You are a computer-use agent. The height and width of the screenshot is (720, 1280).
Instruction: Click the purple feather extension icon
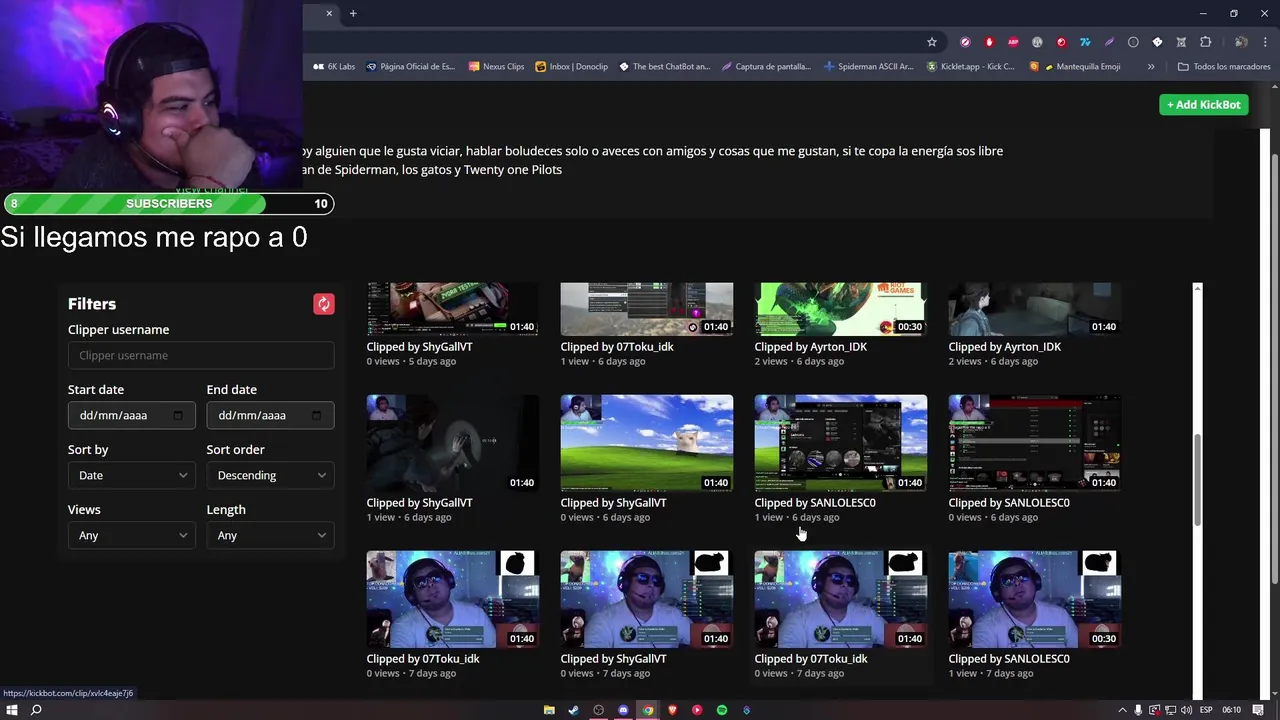[x=1109, y=42]
